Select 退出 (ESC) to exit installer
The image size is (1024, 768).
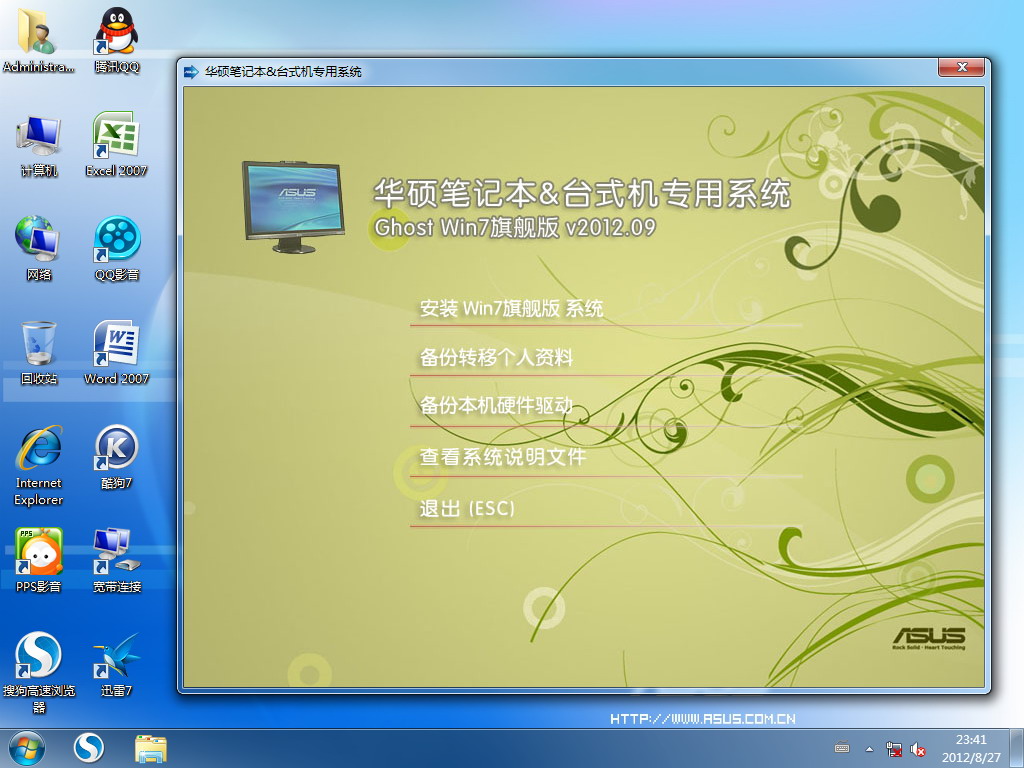[467, 508]
